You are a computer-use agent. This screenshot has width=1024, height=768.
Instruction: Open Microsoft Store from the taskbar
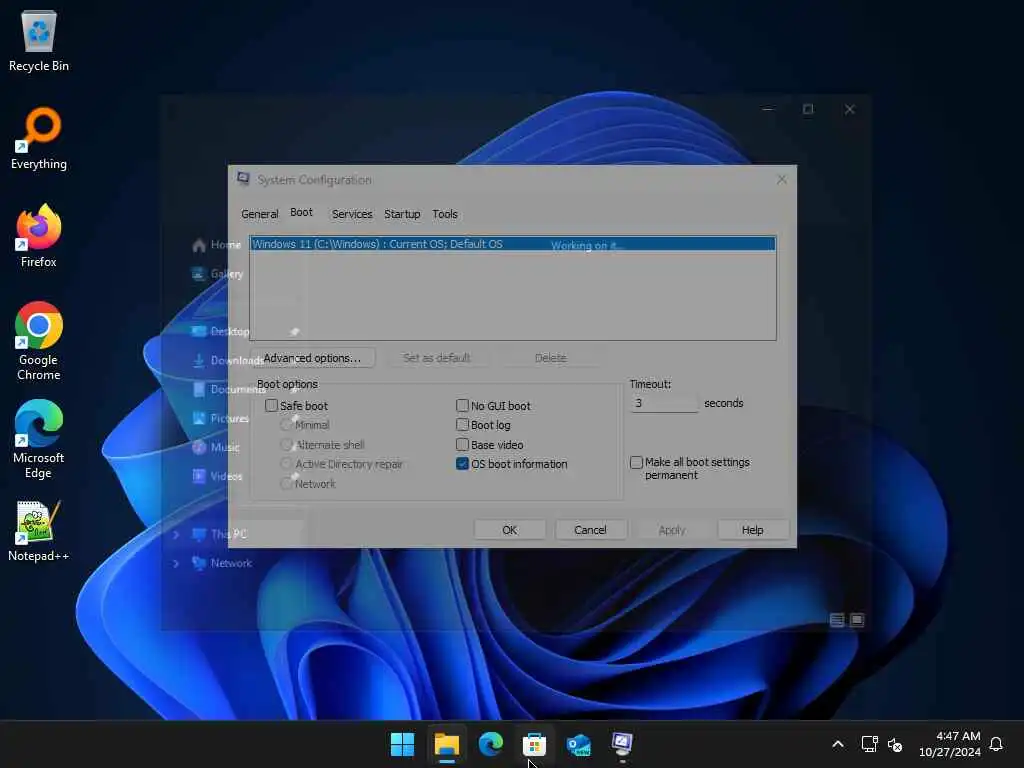[534, 744]
